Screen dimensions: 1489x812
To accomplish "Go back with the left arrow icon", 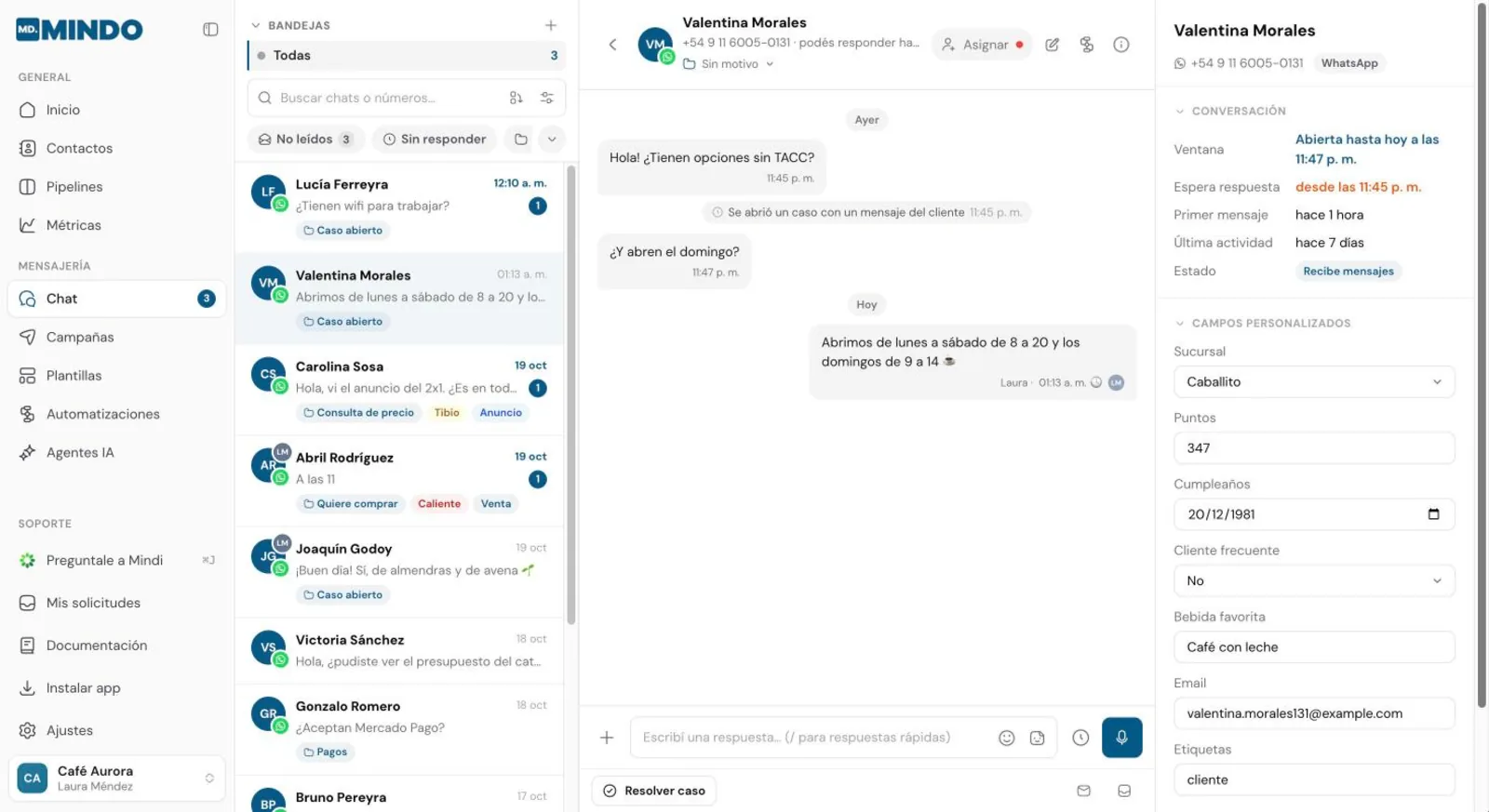I will point(612,45).
